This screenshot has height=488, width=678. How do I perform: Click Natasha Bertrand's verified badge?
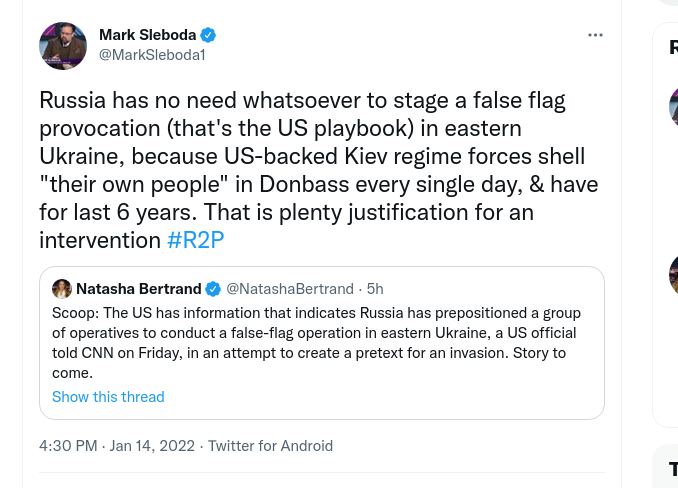pos(213,289)
